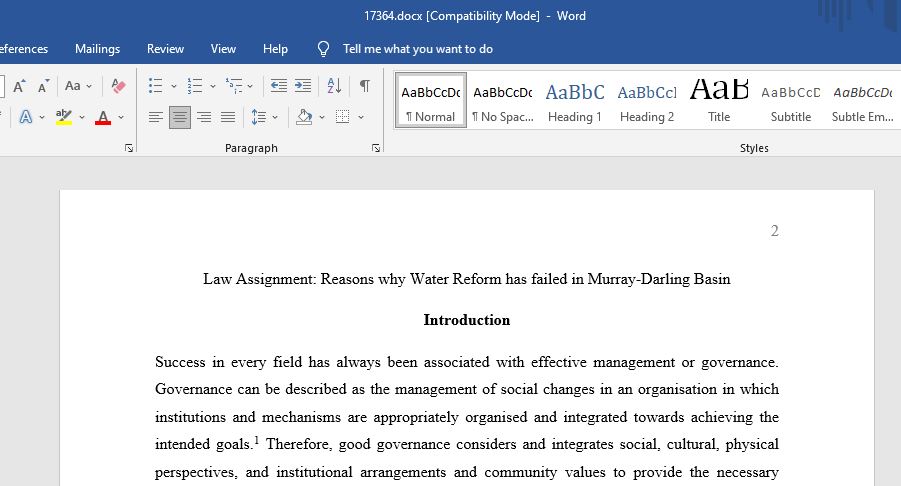Justify paragraph text

click(x=228, y=117)
